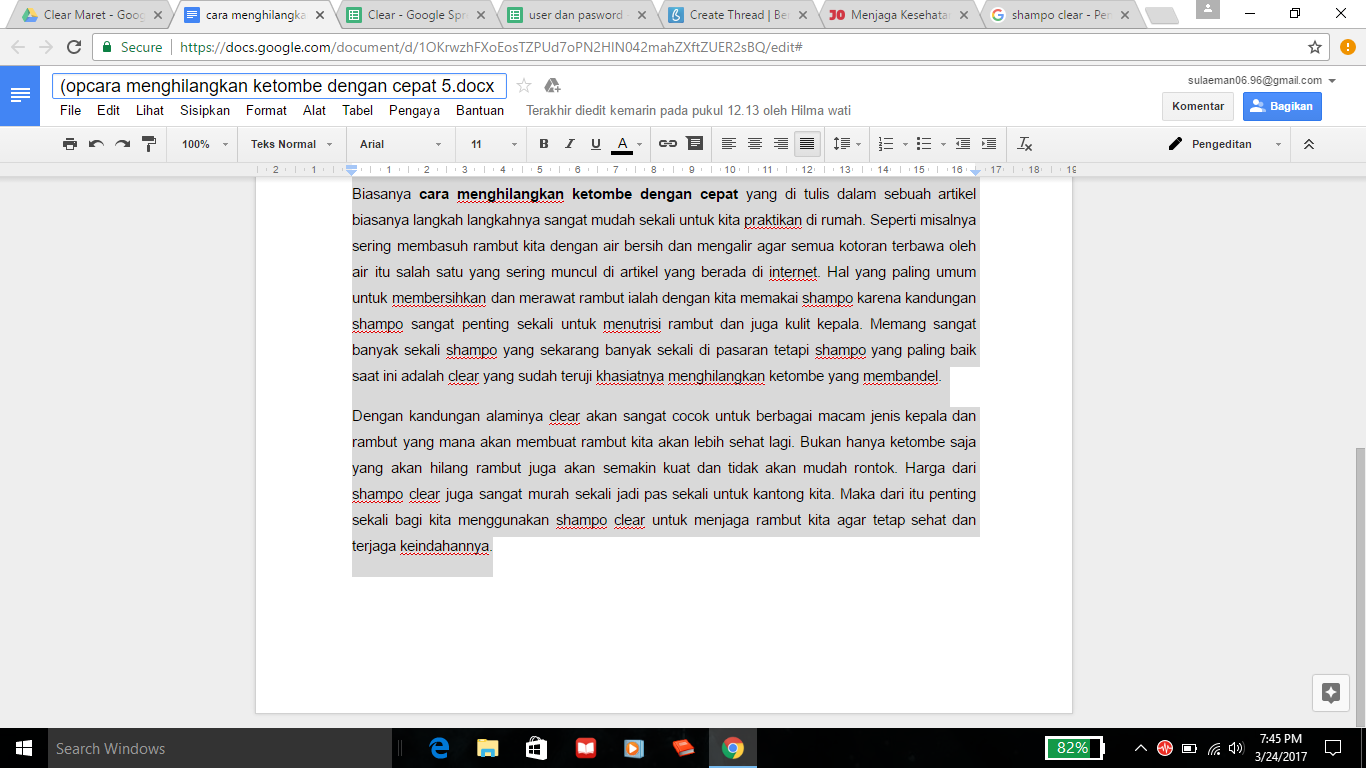Viewport: 1366px width, 768px height.
Task: Switch to the user dan pasword tab
Action: [577, 15]
